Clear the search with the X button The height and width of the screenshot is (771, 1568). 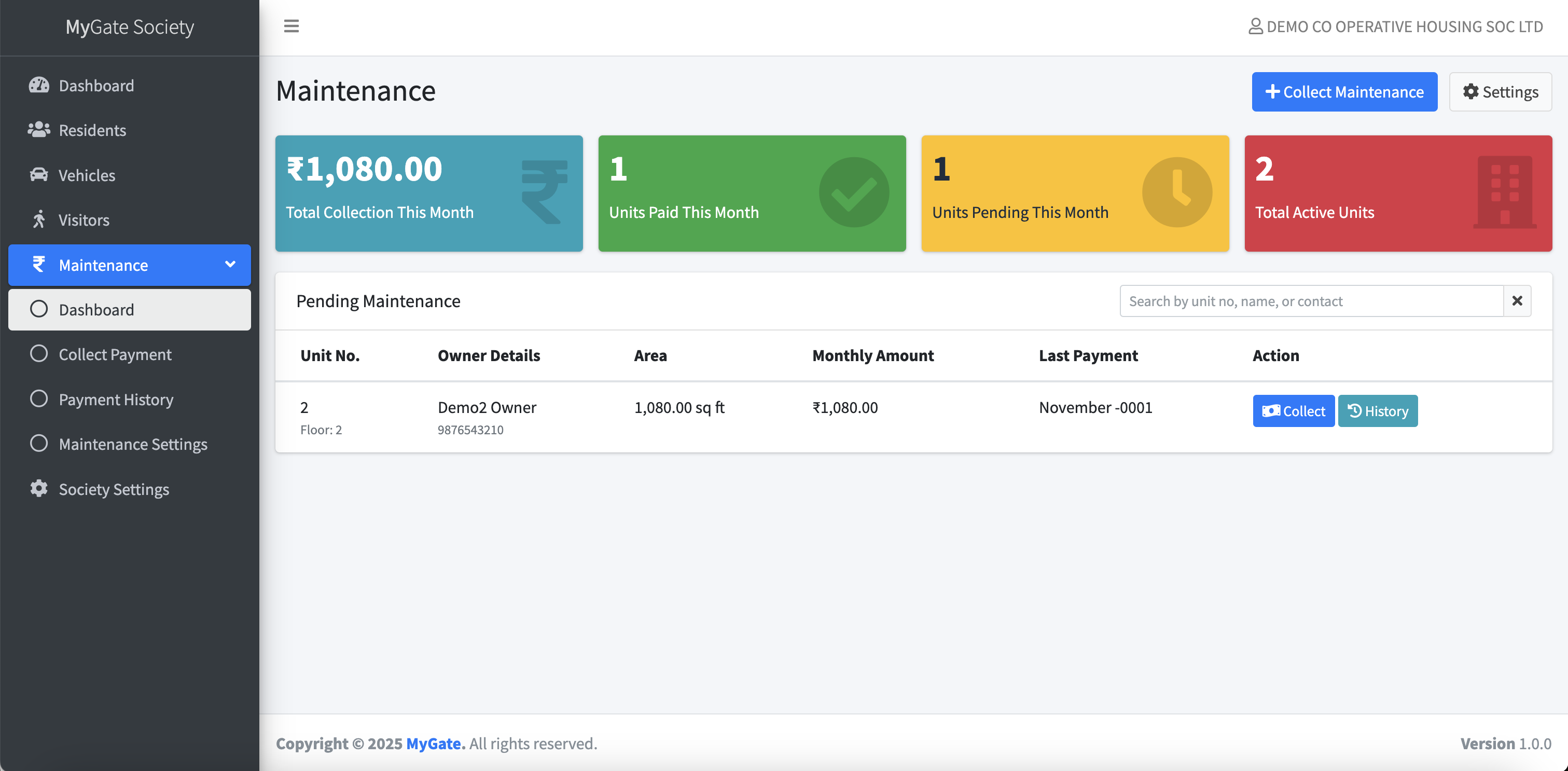(x=1518, y=301)
